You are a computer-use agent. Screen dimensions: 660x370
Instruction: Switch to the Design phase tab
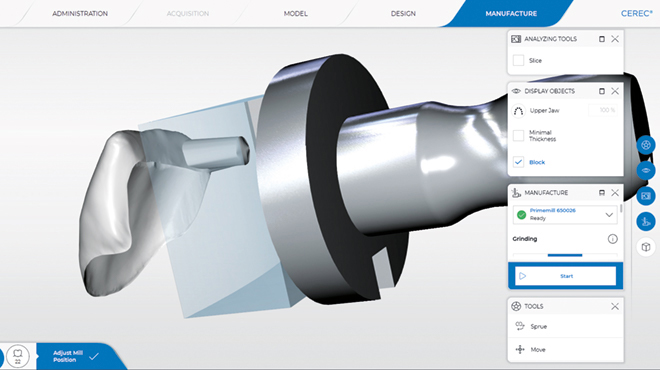coord(403,13)
